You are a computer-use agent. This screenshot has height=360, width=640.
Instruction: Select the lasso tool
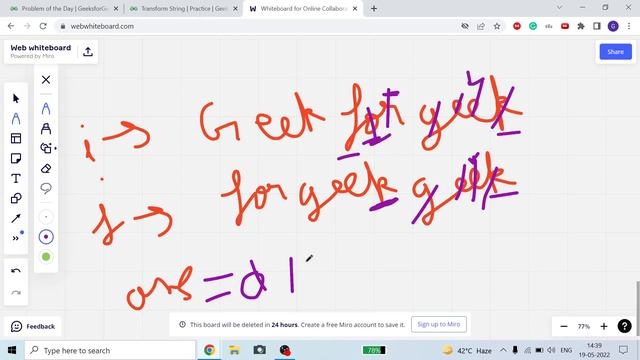click(x=46, y=188)
